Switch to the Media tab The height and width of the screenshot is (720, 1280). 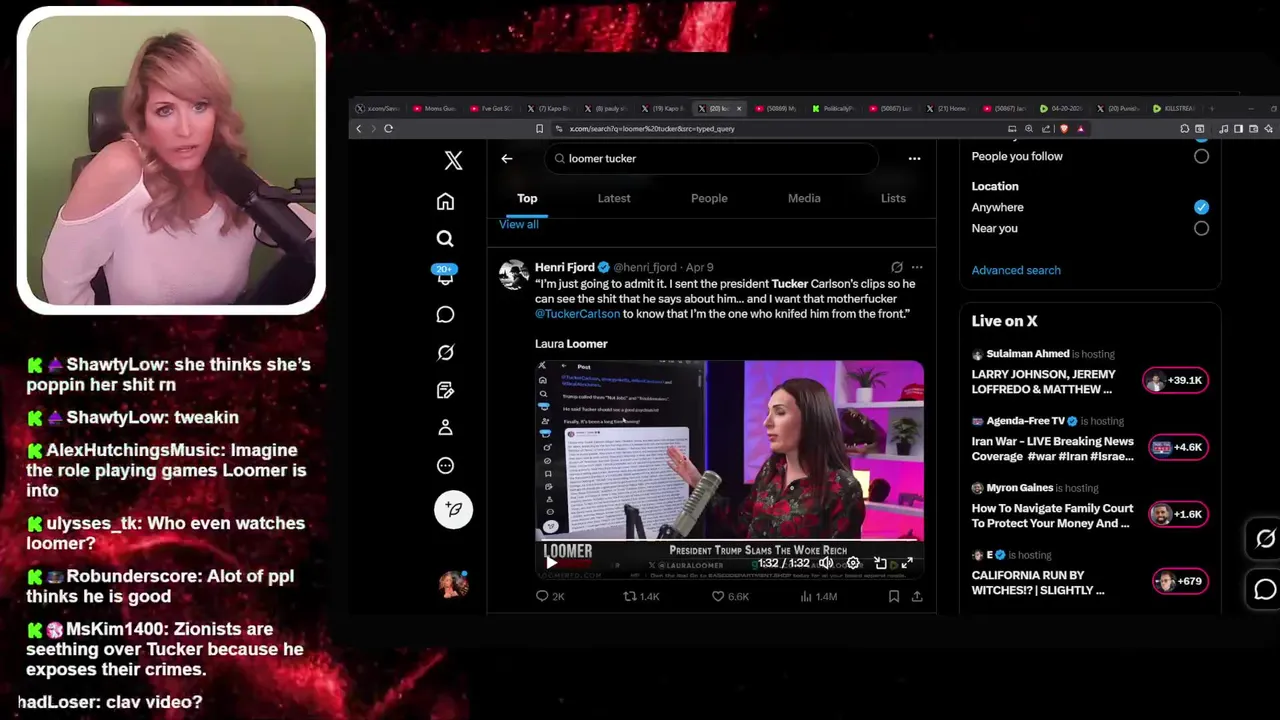[804, 198]
